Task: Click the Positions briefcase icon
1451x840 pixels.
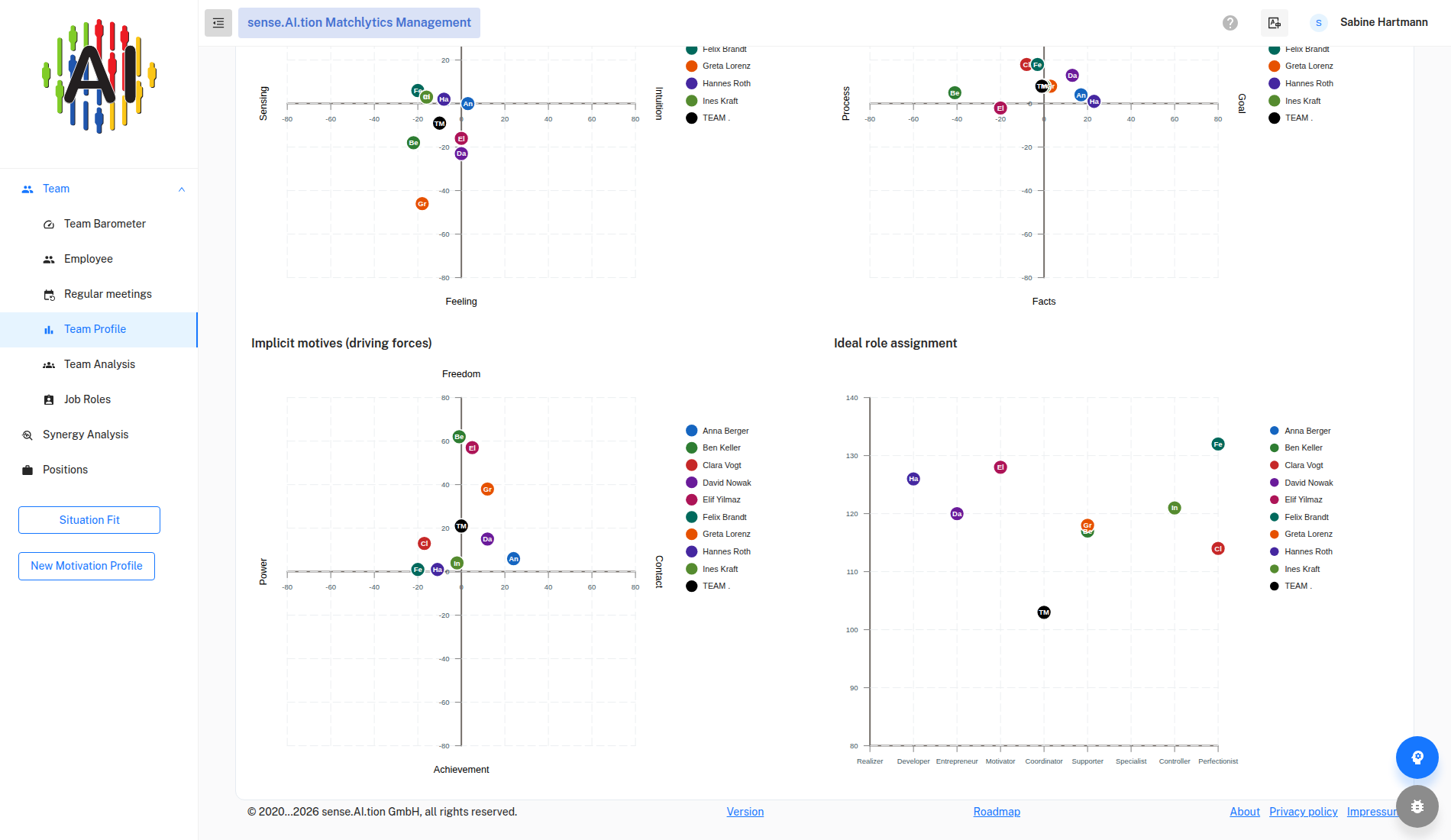Action: click(27, 470)
